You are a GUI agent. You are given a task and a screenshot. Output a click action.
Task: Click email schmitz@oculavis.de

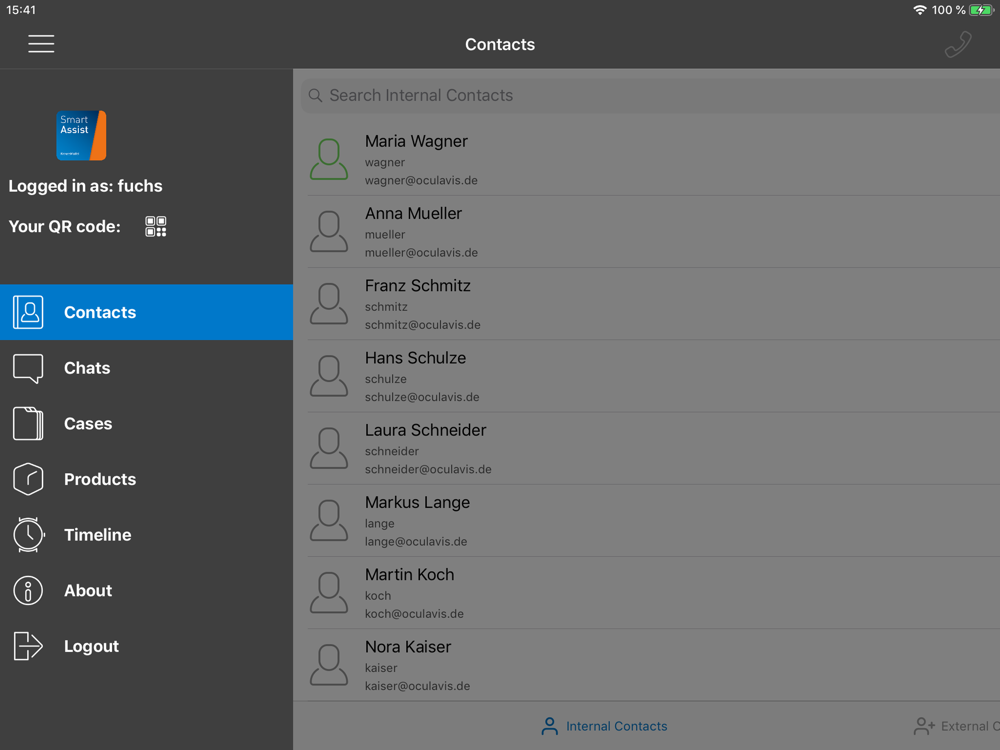pos(422,325)
